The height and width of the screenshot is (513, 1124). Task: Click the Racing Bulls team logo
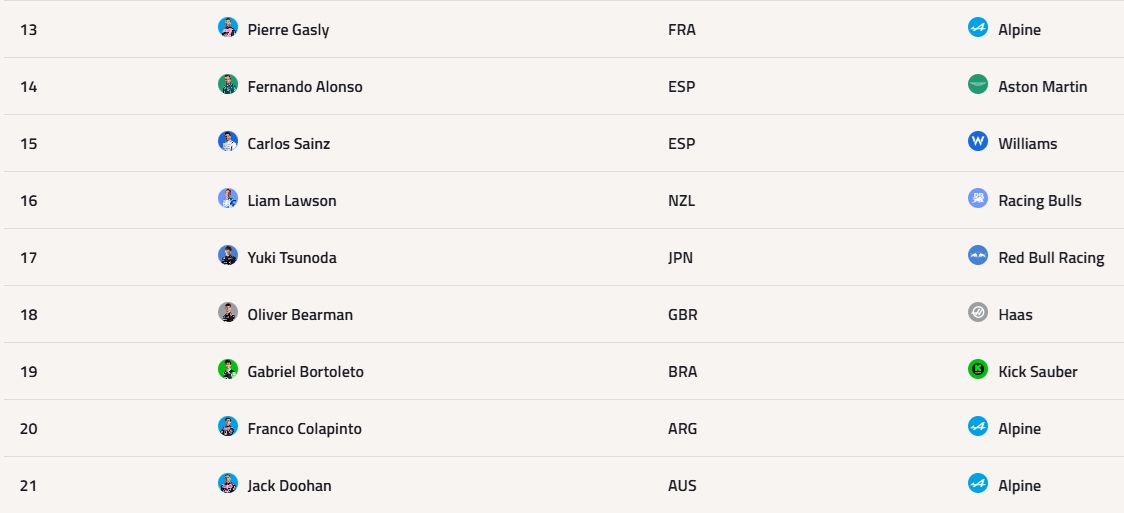pyautogui.click(x=978, y=198)
